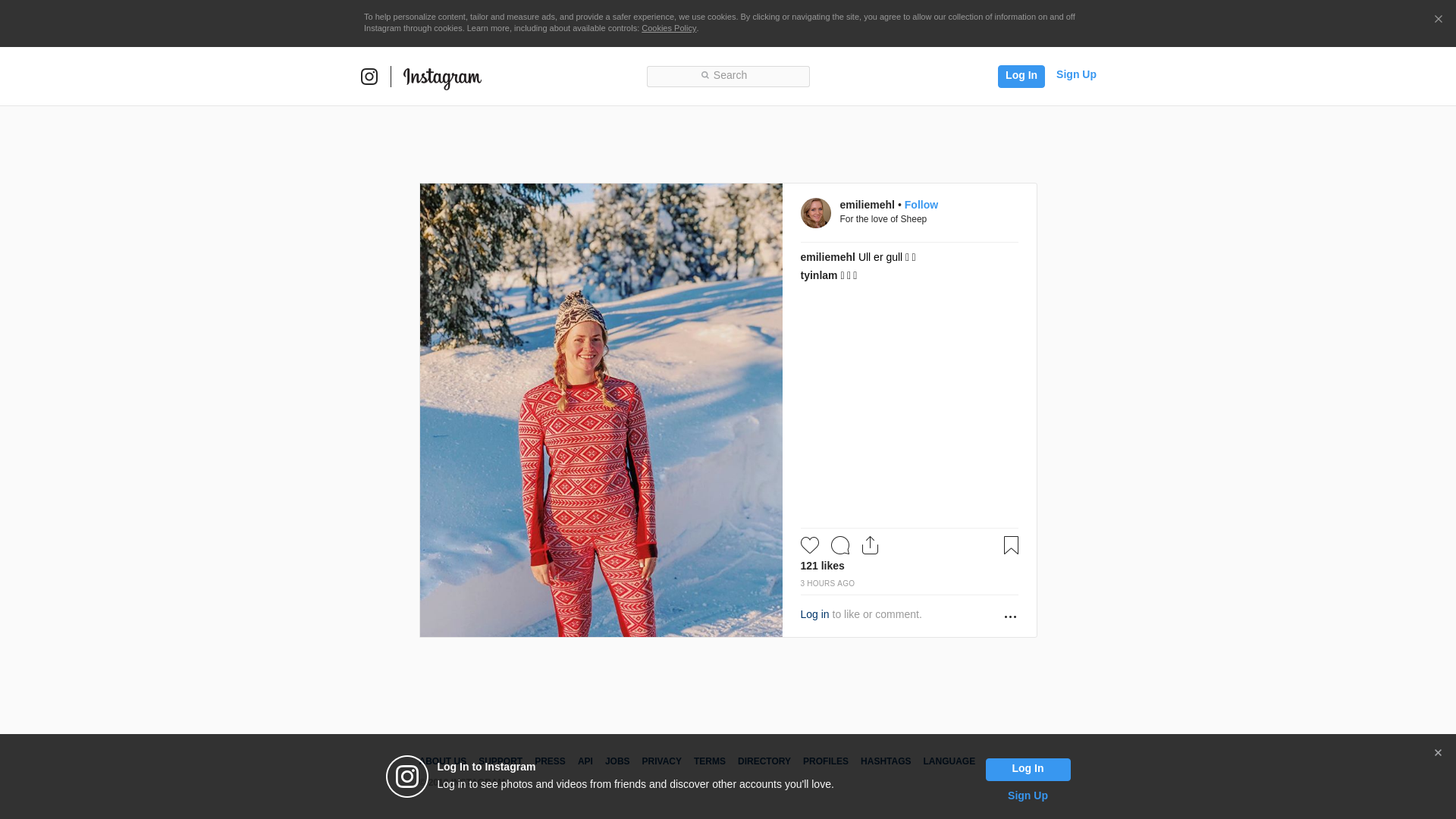Save the post with bookmark icon

tap(1011, 545)
